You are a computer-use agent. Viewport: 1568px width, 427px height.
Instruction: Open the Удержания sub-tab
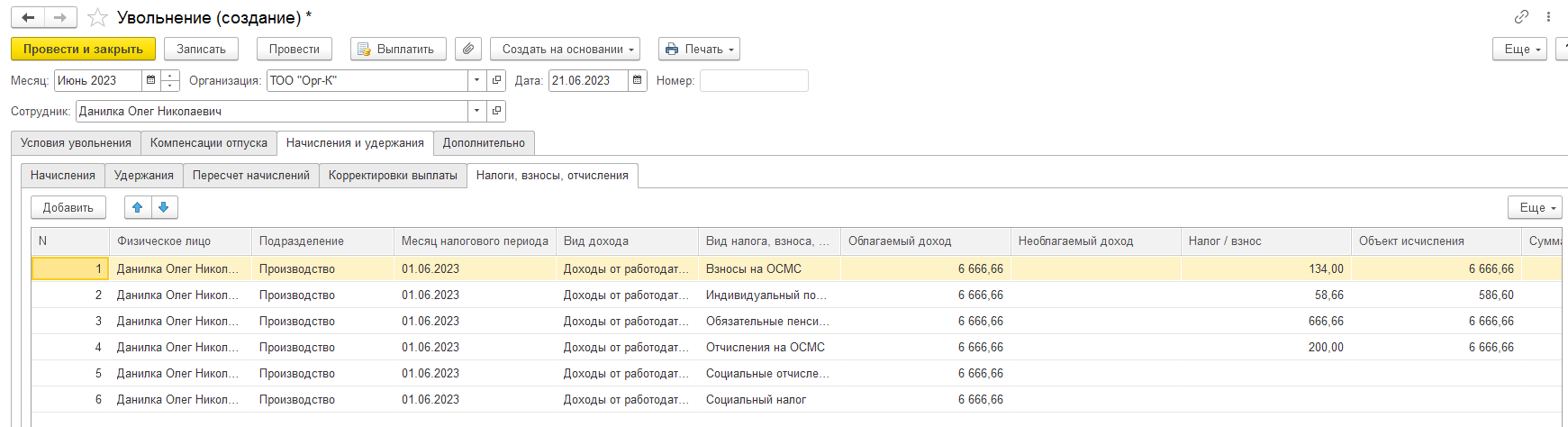(144, 175)
